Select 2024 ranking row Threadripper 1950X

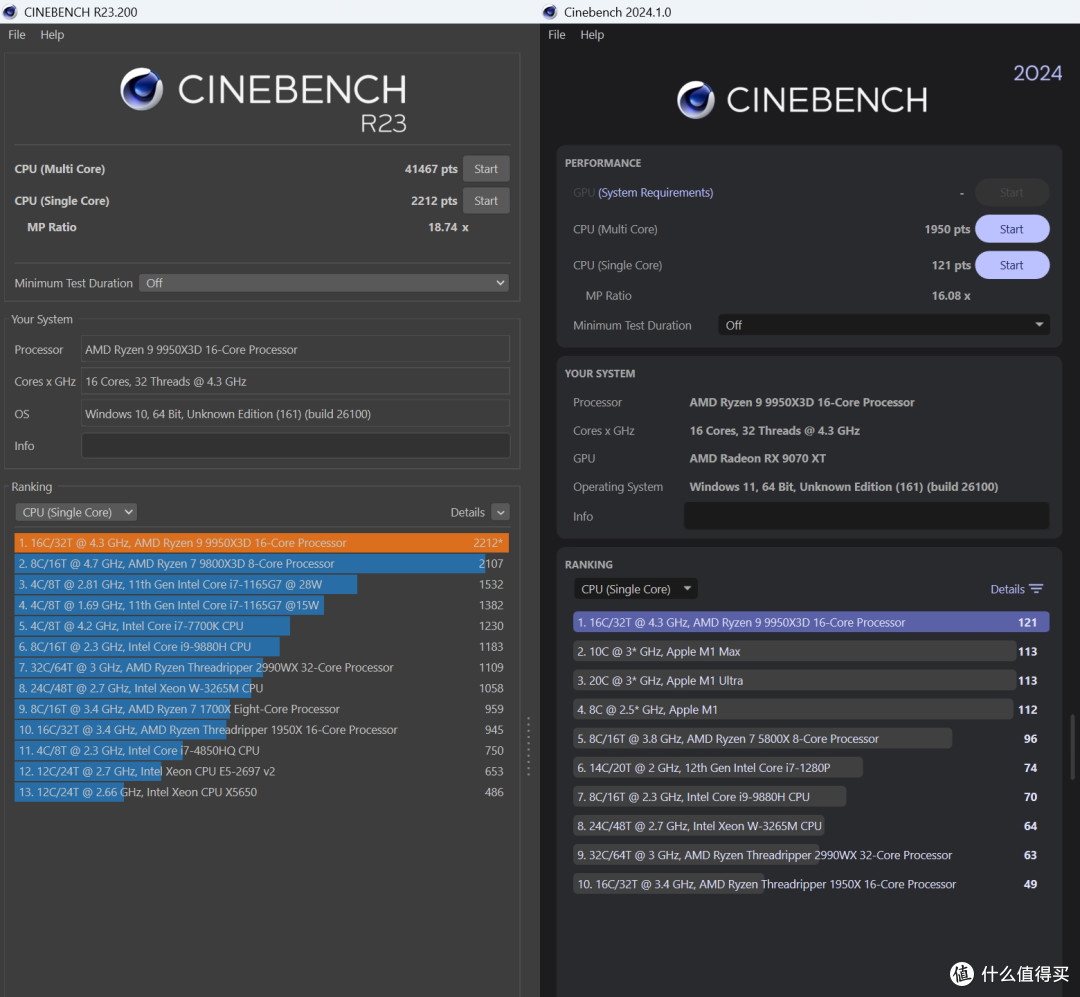pyautogui.click(x=811, y=884)
